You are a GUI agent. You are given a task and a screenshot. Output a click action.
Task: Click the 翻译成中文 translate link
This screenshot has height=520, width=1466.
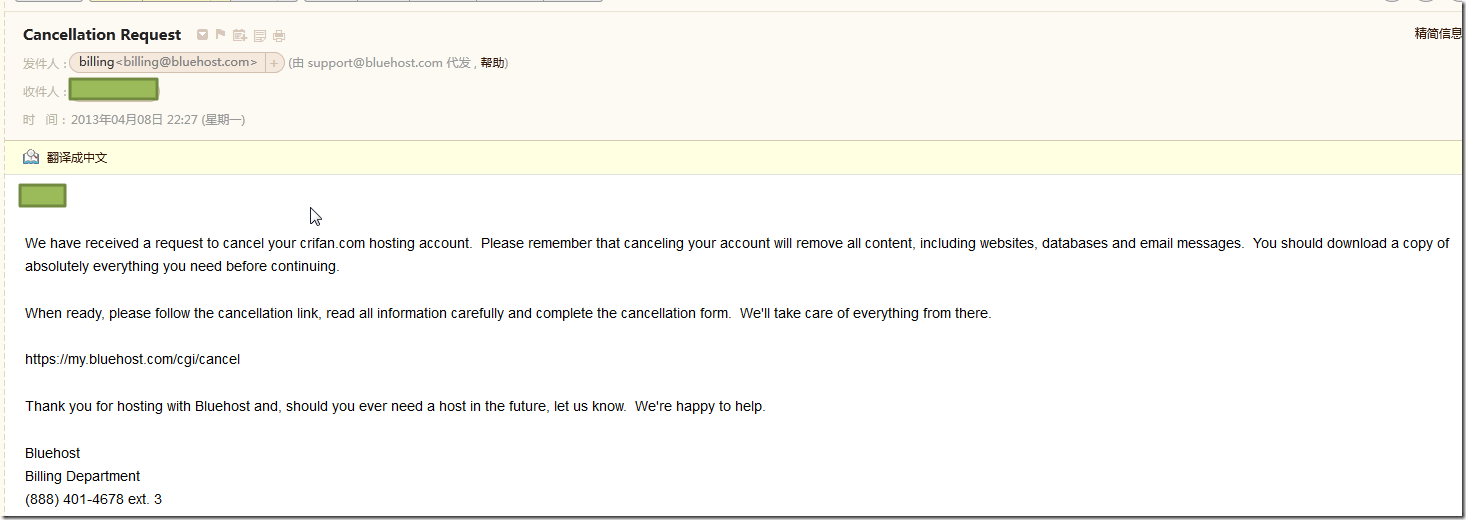tap(77, 158)
